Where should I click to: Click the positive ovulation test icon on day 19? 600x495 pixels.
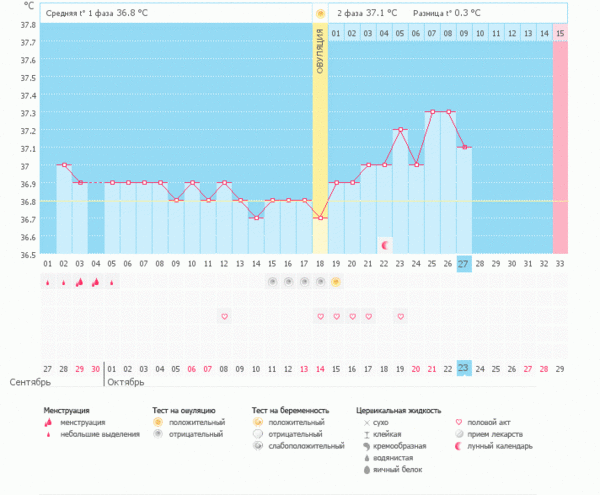tap(336, 282)
